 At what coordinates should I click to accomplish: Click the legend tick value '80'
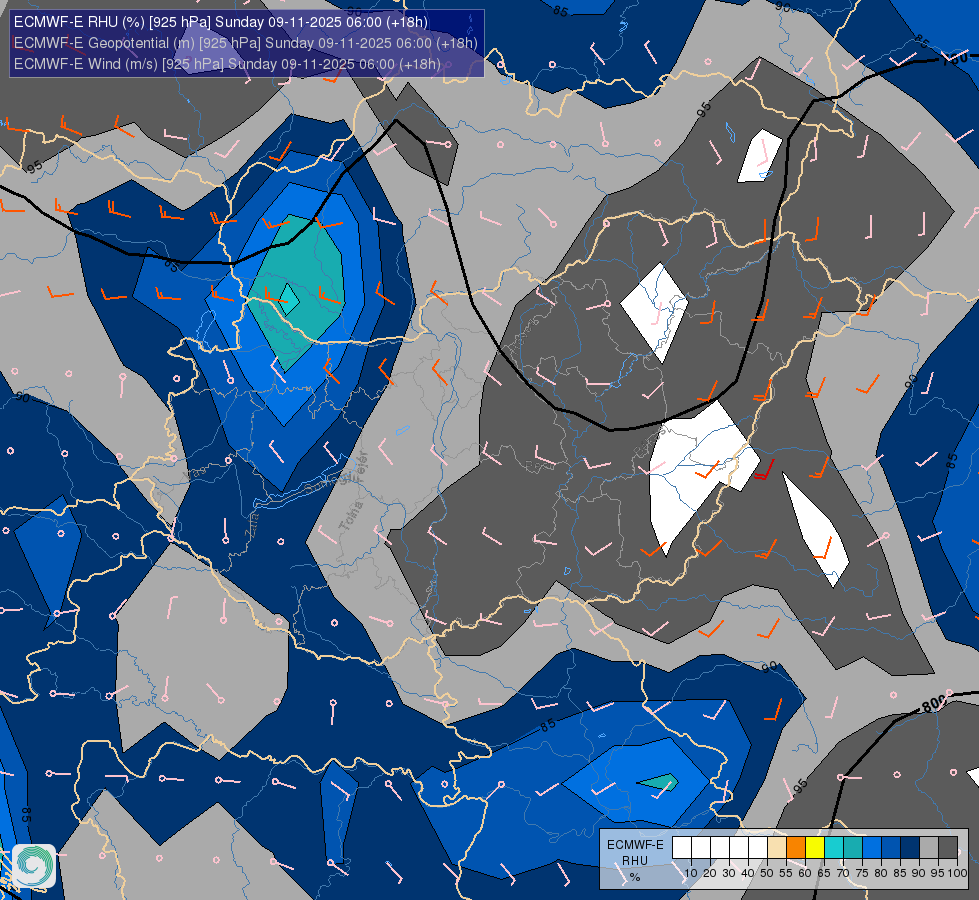pyautogui.click(x=882, y=873)
